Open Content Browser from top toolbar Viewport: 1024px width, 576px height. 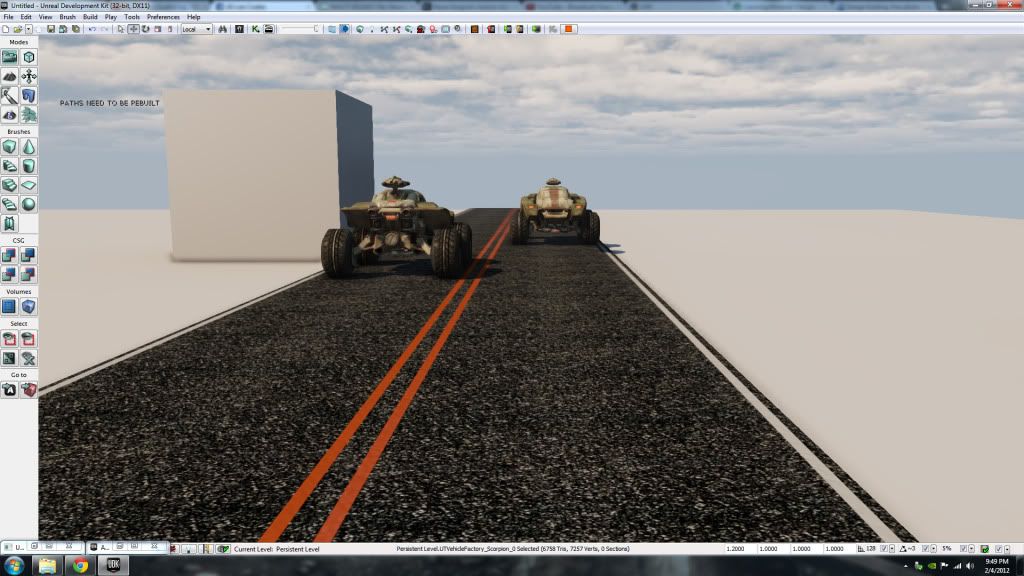click(240, 29)
